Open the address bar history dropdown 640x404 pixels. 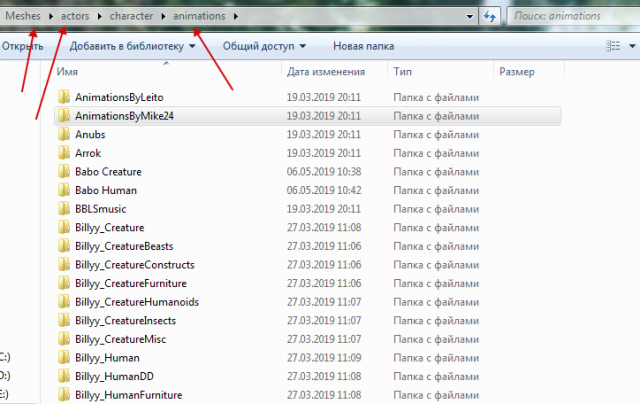(468, 16)
